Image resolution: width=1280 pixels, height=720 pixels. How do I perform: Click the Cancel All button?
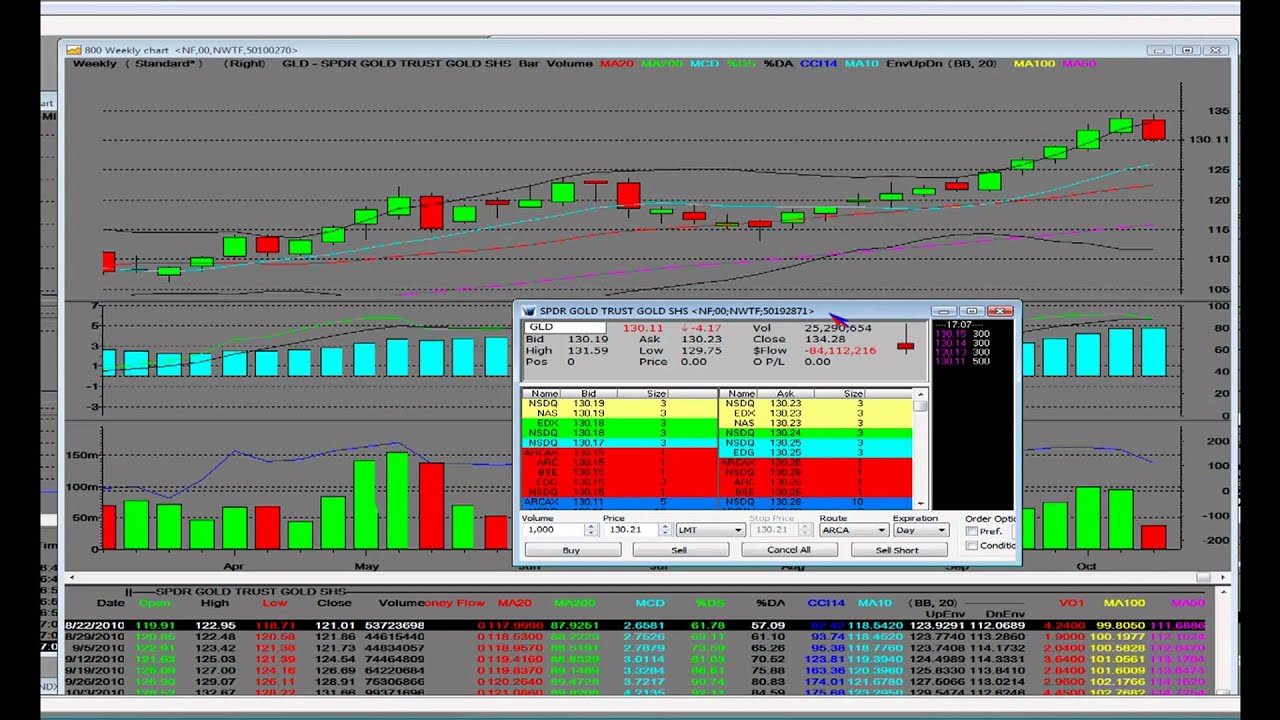point(788,550)
